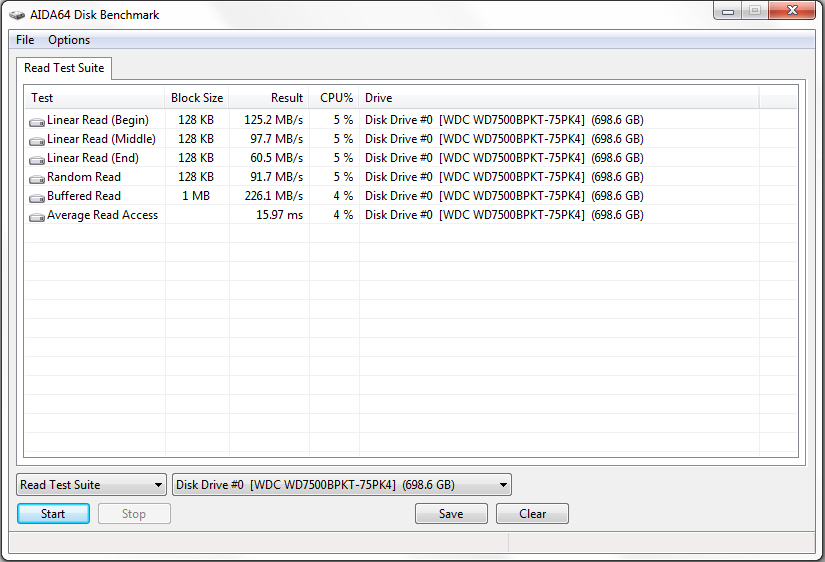Select the Linear Read (Begin) row label
Screen dimensions: 825x562
coord(98,120)
